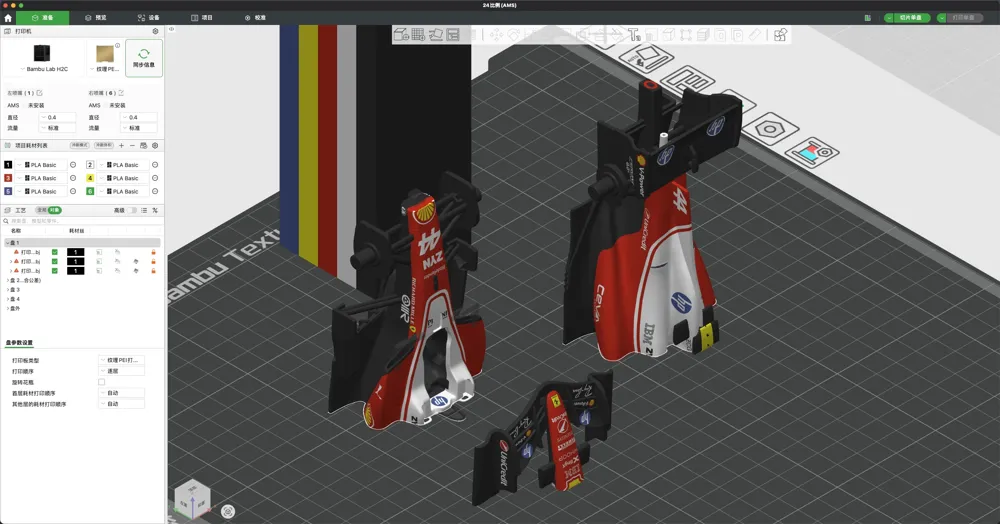Select the Bambu Lab H2C printer dropdown
Image resolution: width=1000 pixels, height=524 pixels.
point(43,58)
